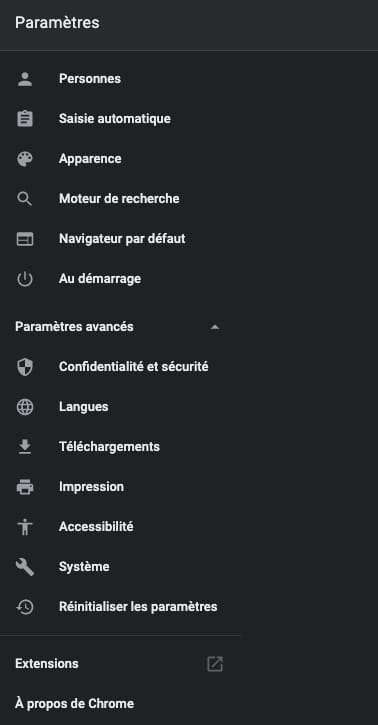Click the download arrow icon for Téléchargements
378x725 pixels.
click(24, 447)
